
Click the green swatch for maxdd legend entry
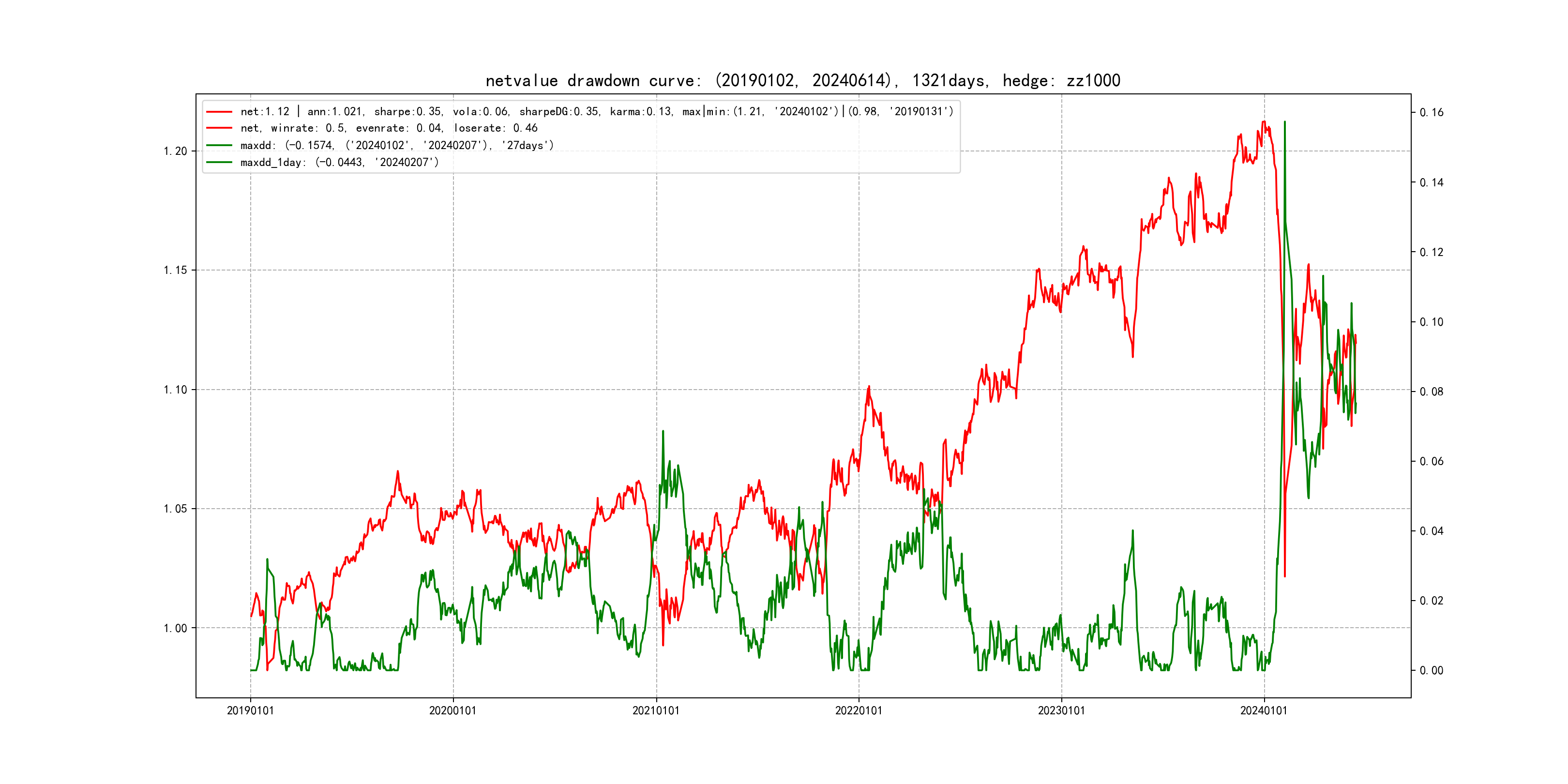219,145
